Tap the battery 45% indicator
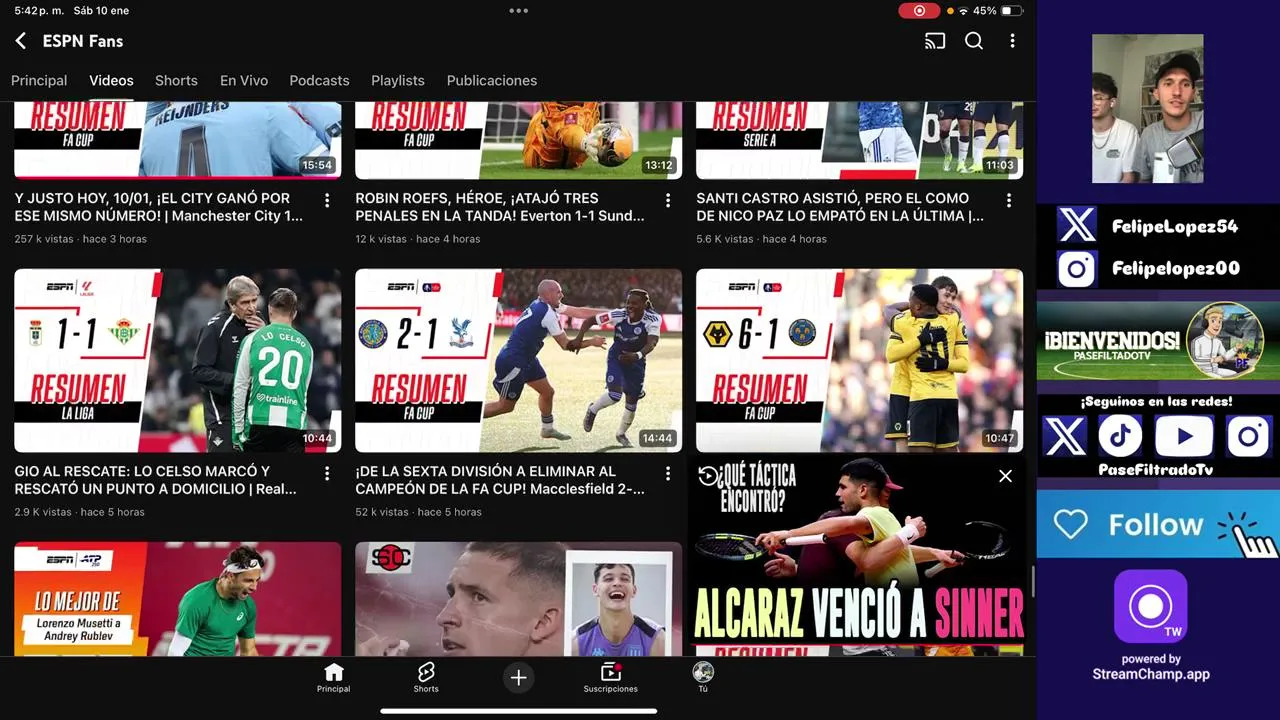 [998, 11]
